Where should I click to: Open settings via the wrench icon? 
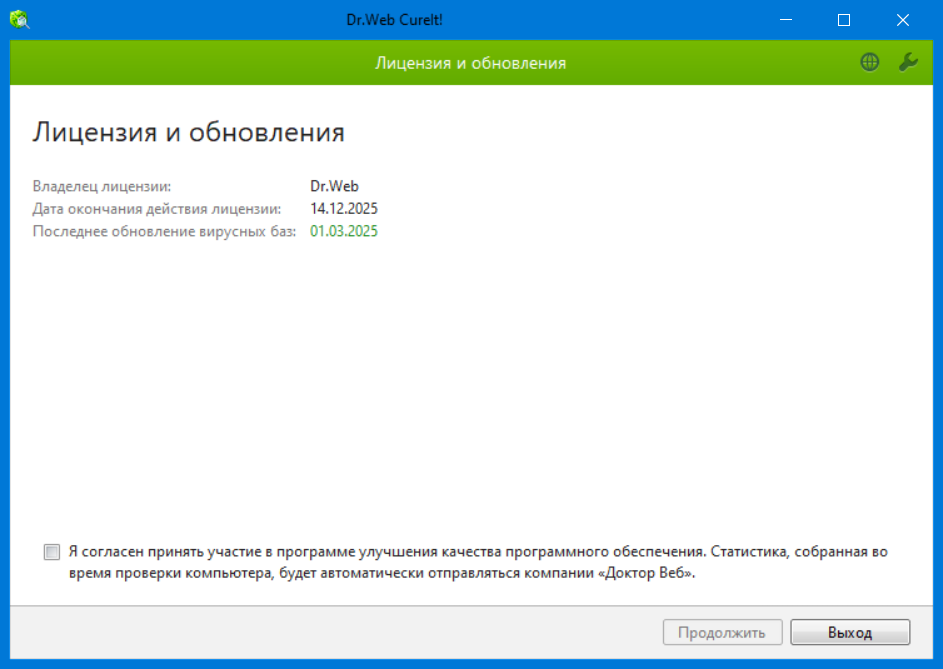pos(908,62)
